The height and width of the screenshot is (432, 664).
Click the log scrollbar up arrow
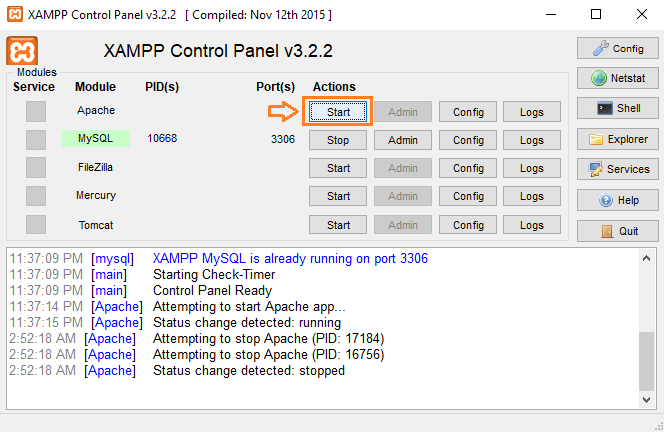tap(646, 258)
